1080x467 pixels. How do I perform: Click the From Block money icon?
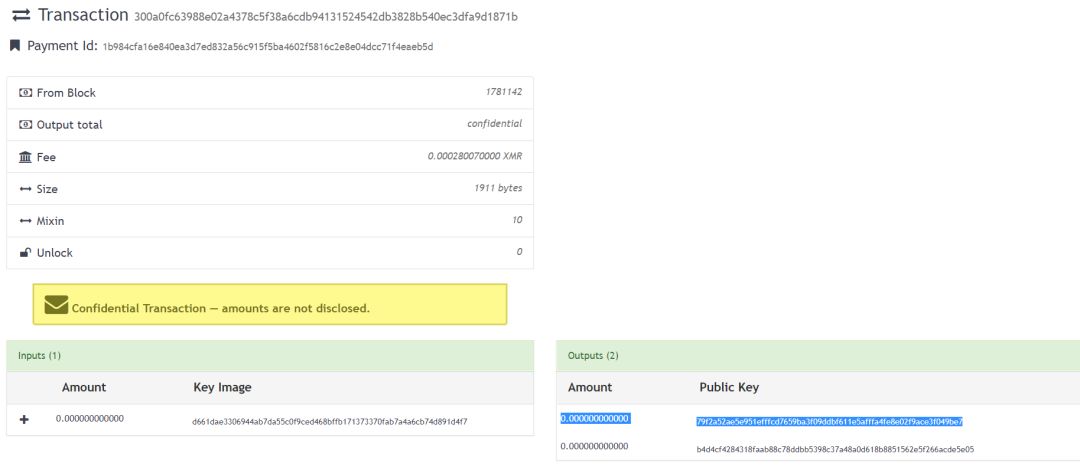pyautogui.click(x=25, y=92)
